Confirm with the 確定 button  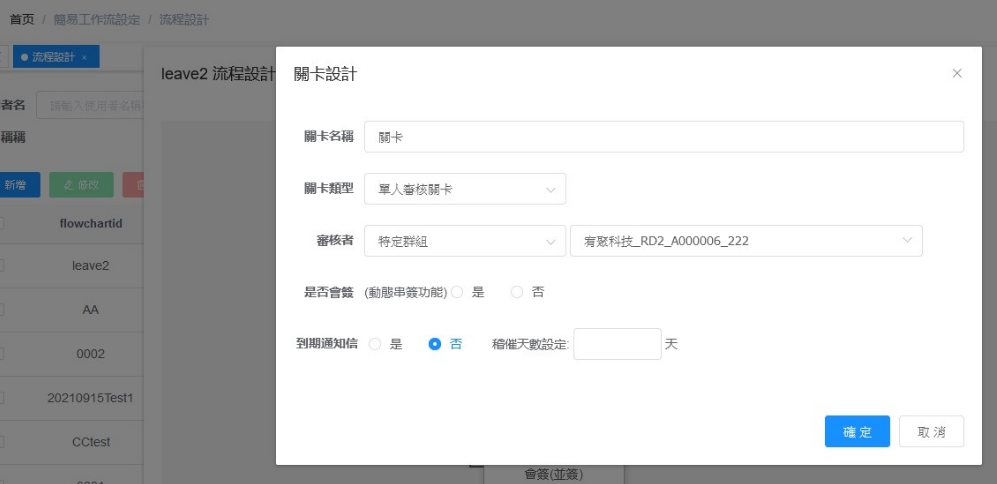pyautogui.click(x=857, y=431)
